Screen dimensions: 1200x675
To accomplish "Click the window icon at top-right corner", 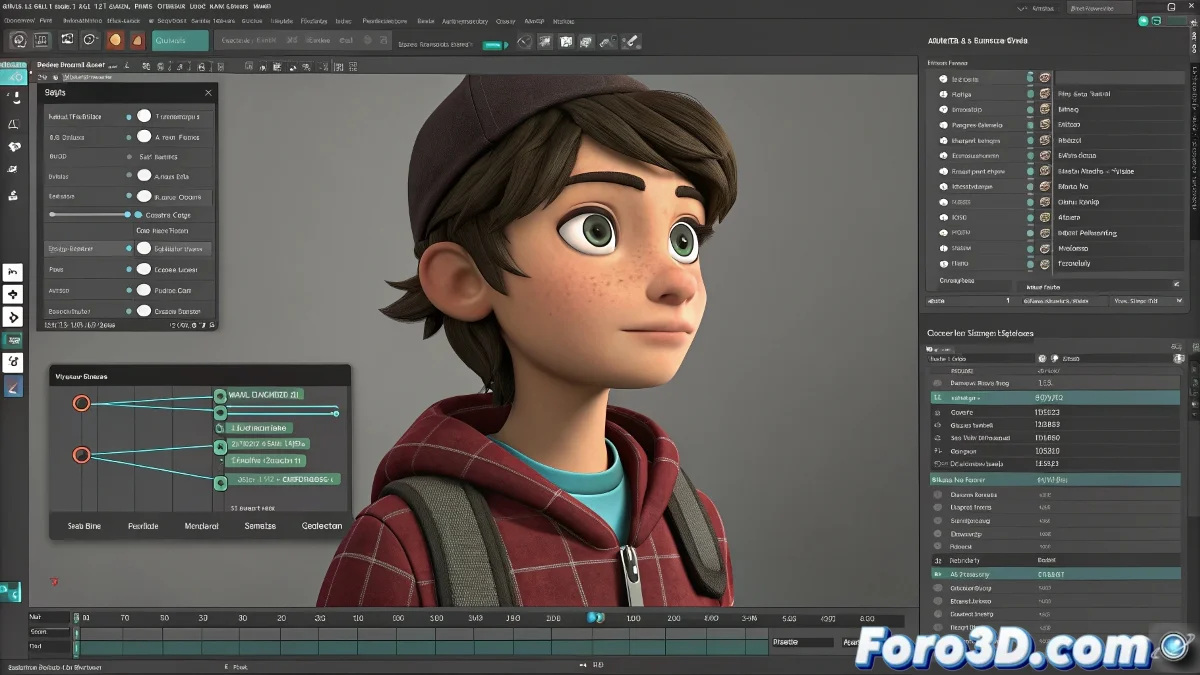I will [x=1171, y=7].
